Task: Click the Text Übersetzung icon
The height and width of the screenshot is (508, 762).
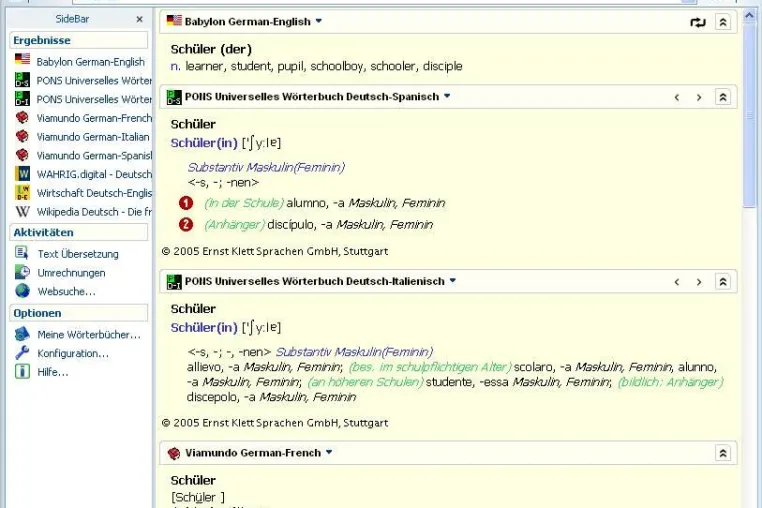Action: click(22, 253)
